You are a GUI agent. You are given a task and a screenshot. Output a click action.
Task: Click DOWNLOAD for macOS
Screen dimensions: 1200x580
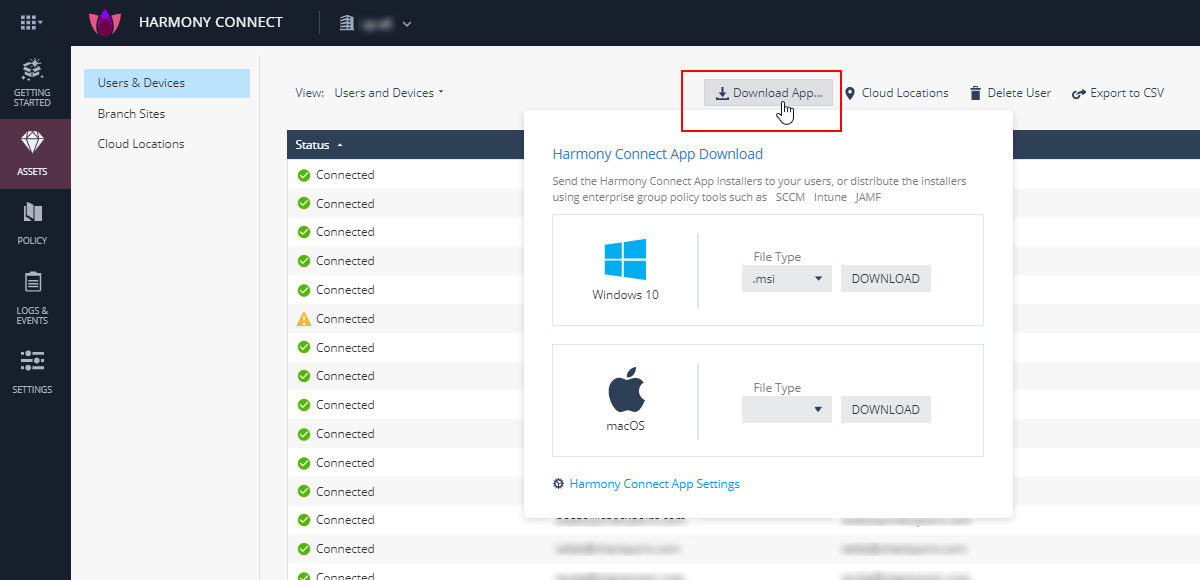point(886,409)
